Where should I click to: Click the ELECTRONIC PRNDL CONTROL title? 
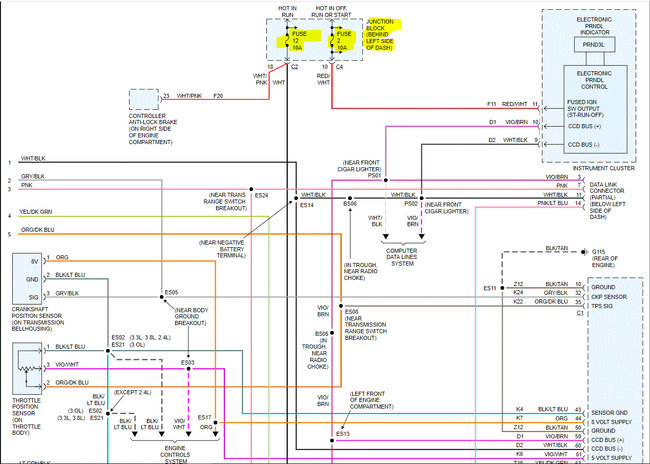[x=594, y=80]
